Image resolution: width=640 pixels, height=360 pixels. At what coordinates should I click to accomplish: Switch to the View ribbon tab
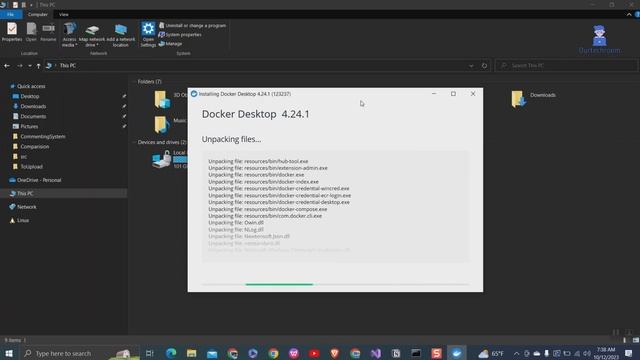pos(64,14)
